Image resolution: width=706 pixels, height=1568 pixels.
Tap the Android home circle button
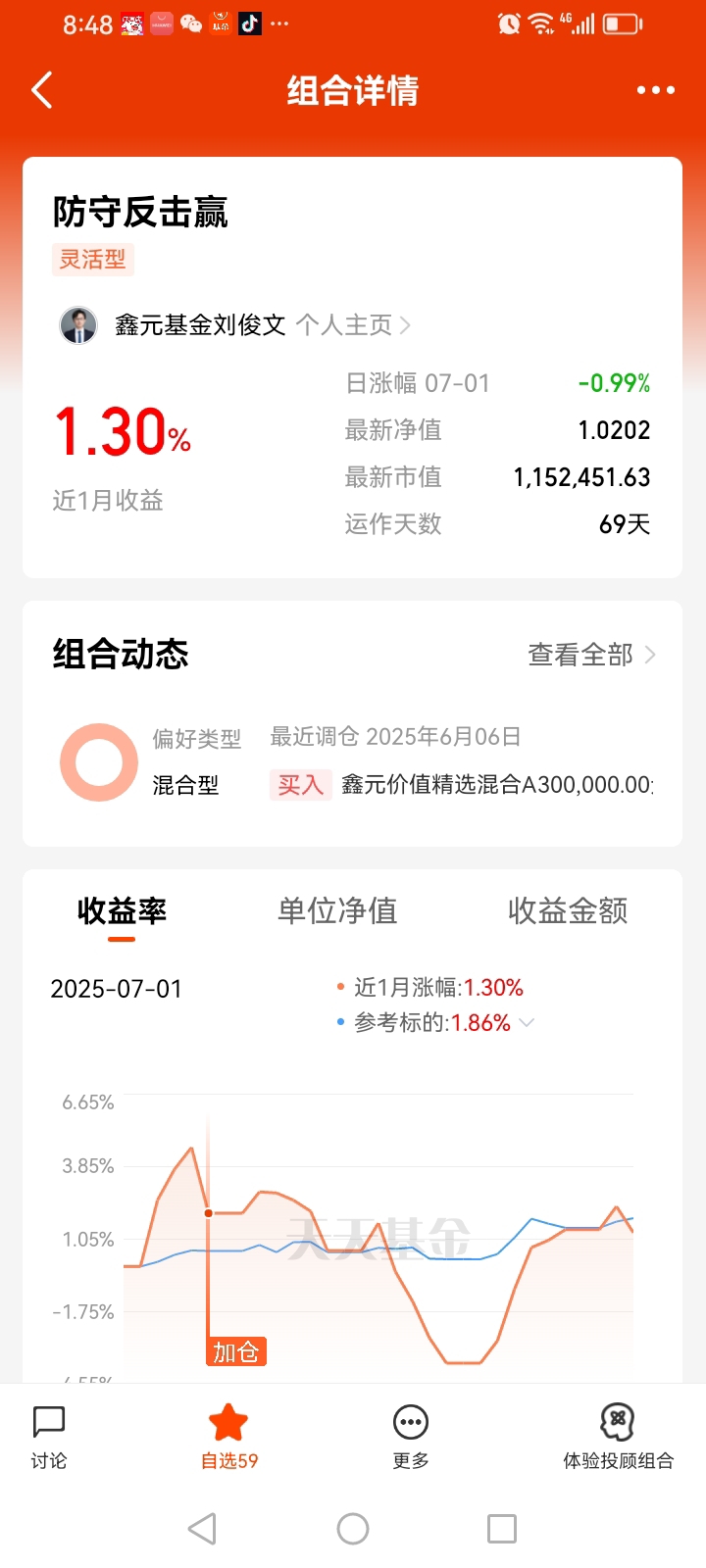353,1529
